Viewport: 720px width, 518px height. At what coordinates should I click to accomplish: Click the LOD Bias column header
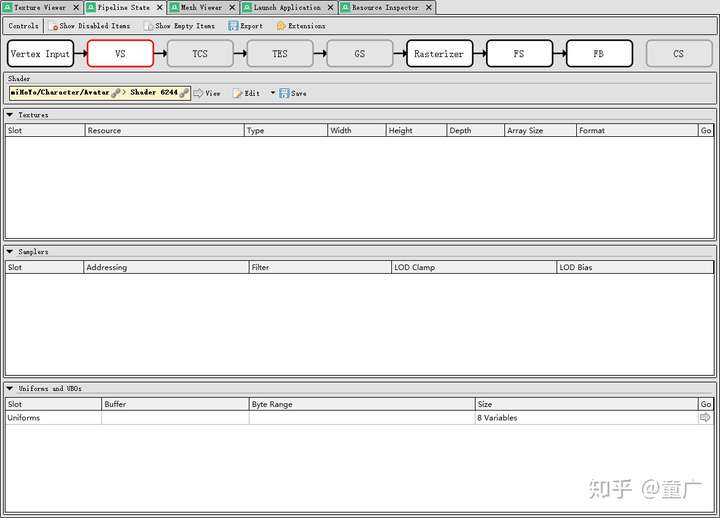click(x=635, y=267)
